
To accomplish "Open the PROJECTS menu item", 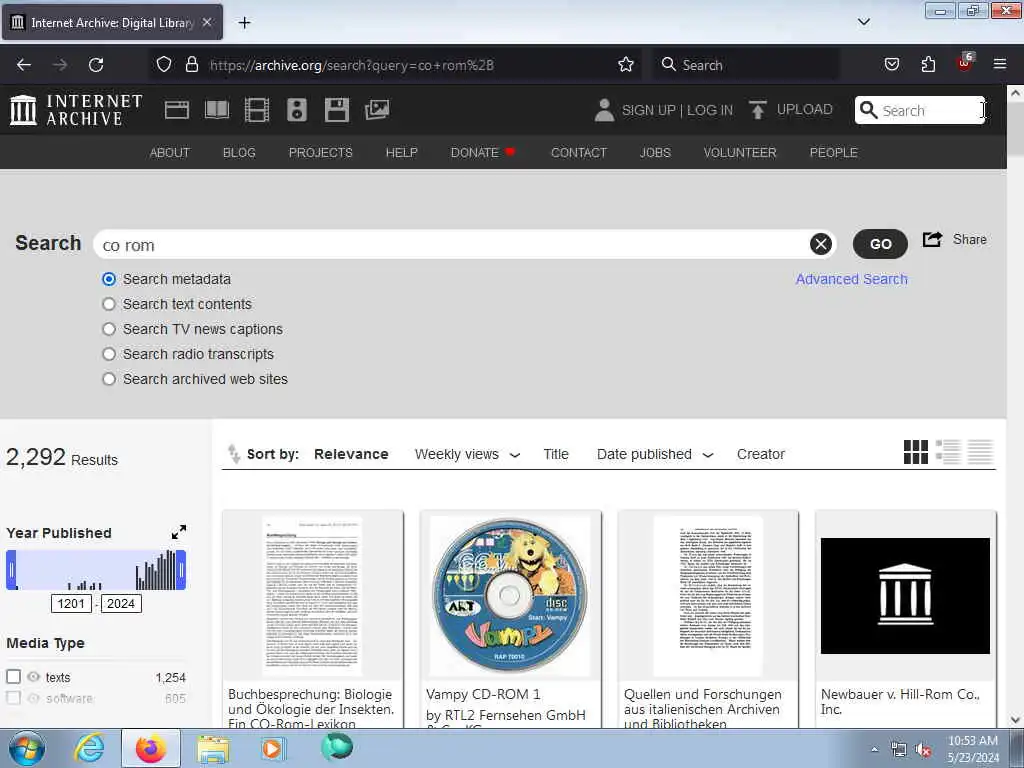I will point(321,152).
